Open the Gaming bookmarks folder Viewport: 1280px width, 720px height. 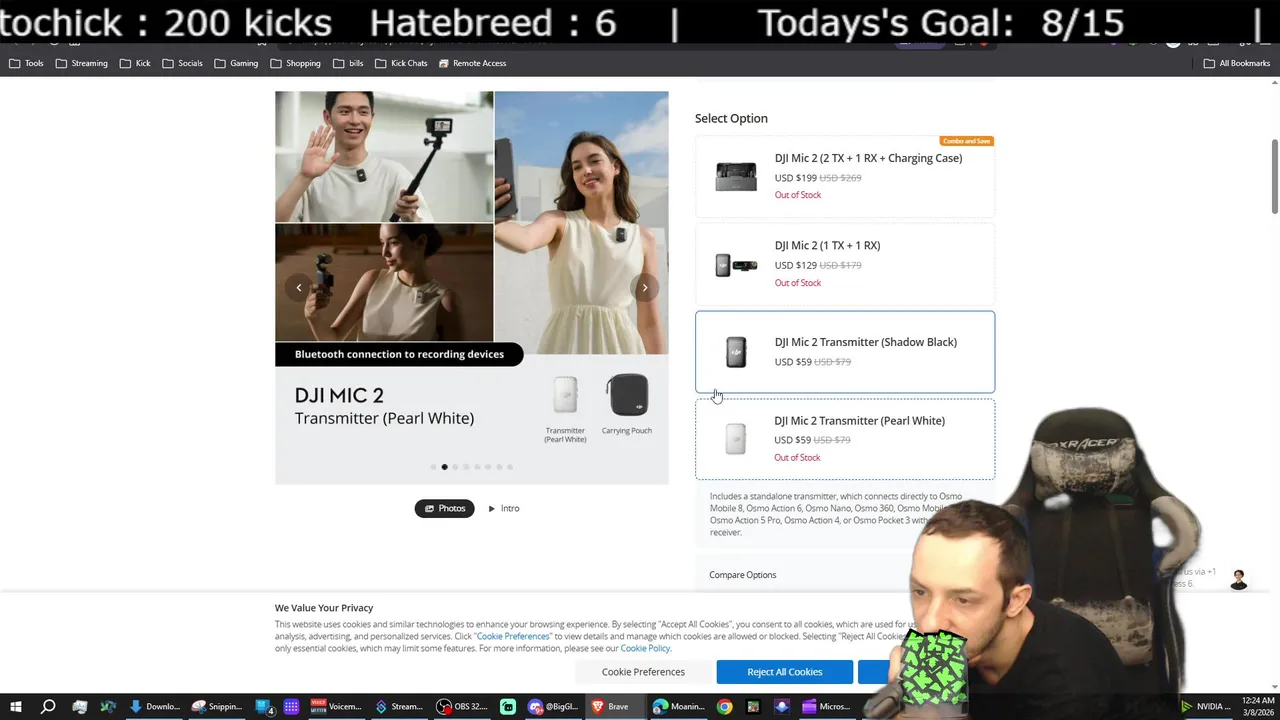(236, 63)
